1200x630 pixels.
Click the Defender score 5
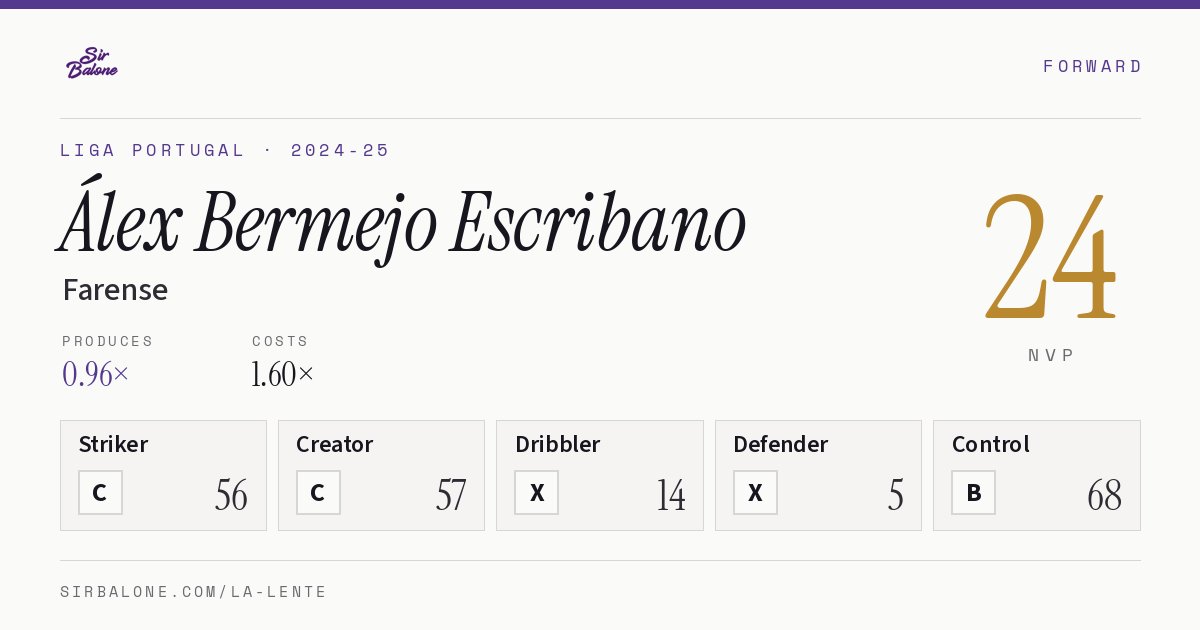896,495
